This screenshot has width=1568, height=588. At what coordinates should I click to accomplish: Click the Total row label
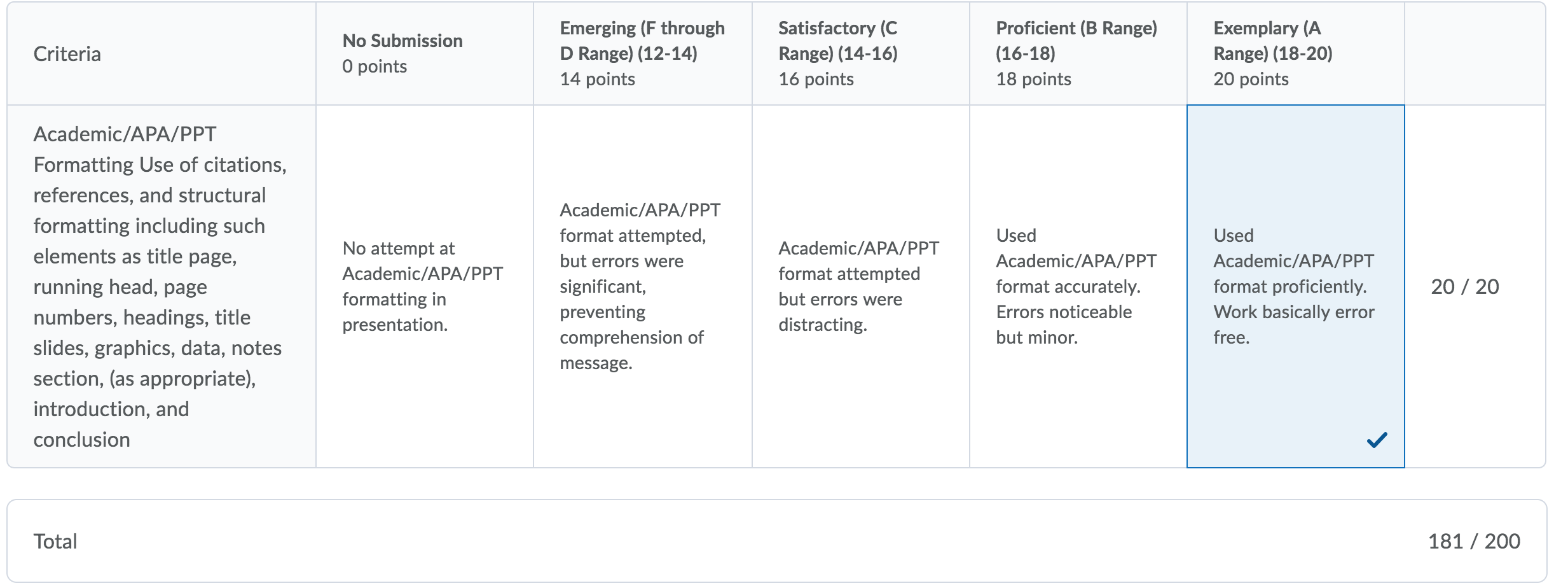pos(55,541)
